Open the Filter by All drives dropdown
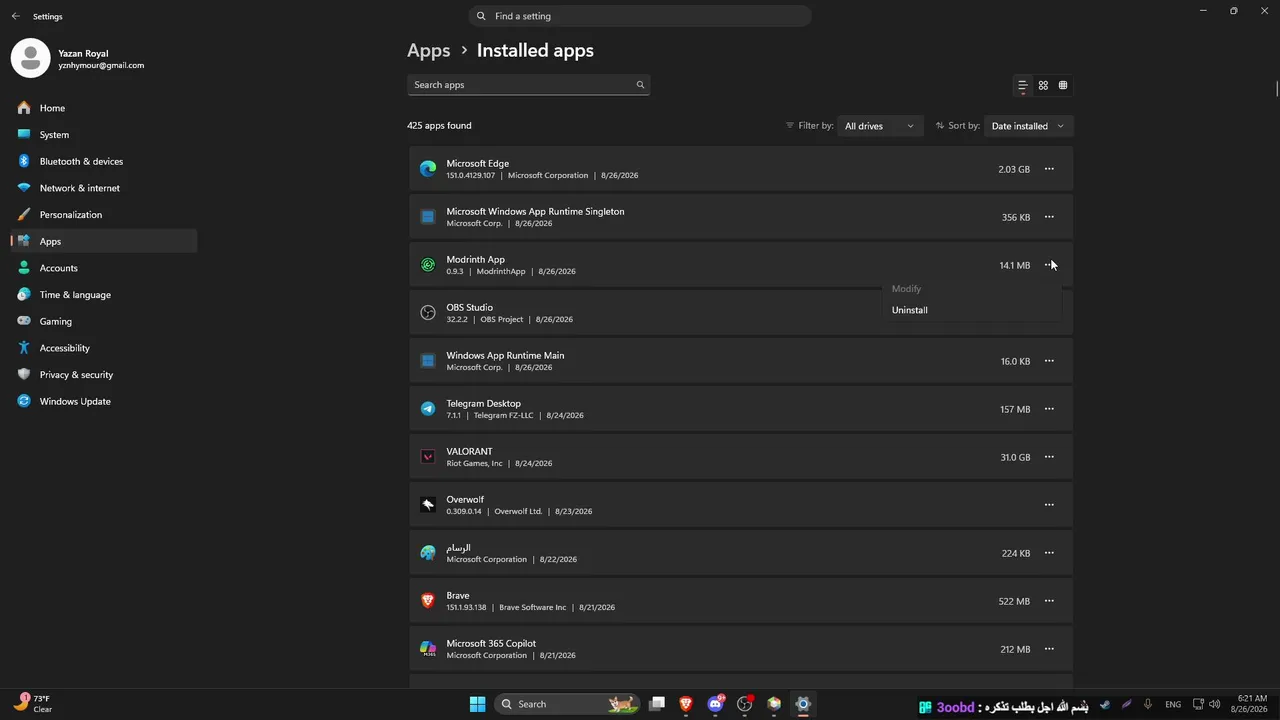Screen dimensions: 1280x720 879,126
